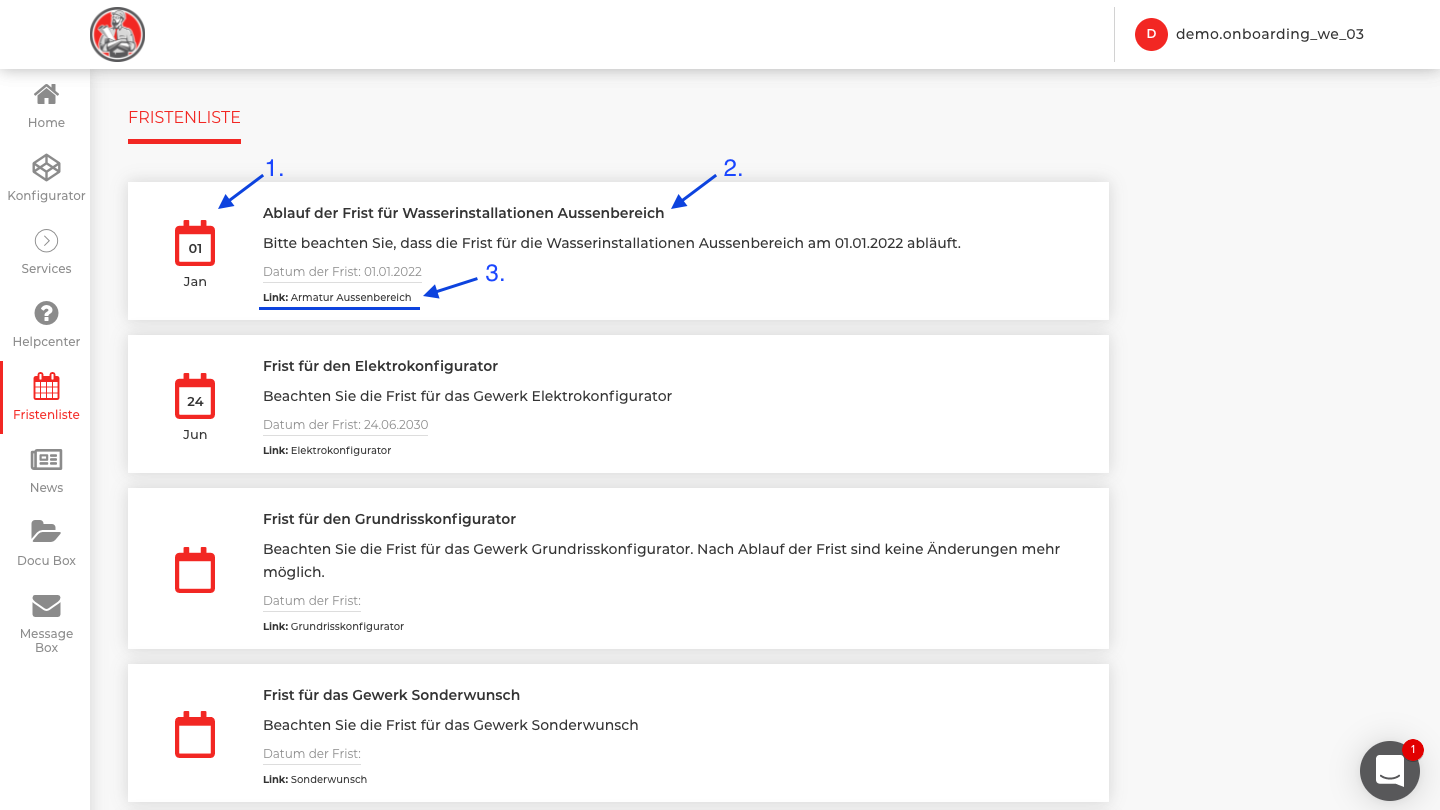Open the Message Box envelope icon
Viewport: 1440px width, 810px height.
[x=46, y=606]
